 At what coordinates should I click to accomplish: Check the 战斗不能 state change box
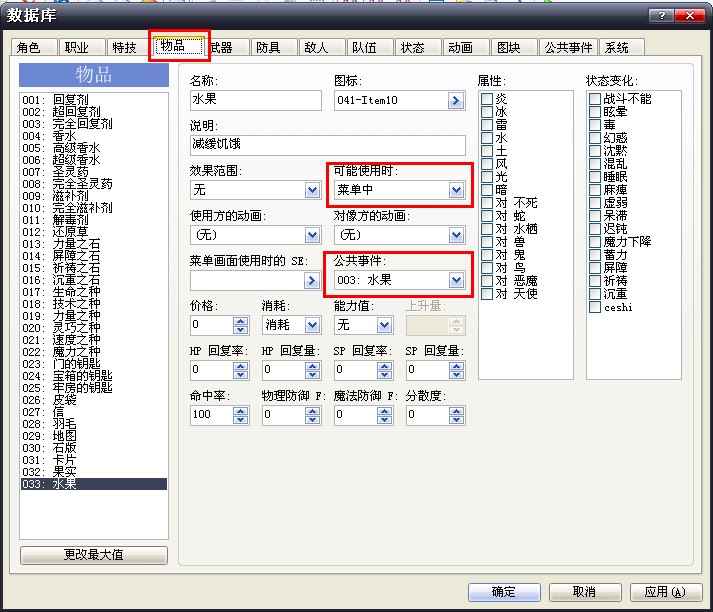coord(595,99)
